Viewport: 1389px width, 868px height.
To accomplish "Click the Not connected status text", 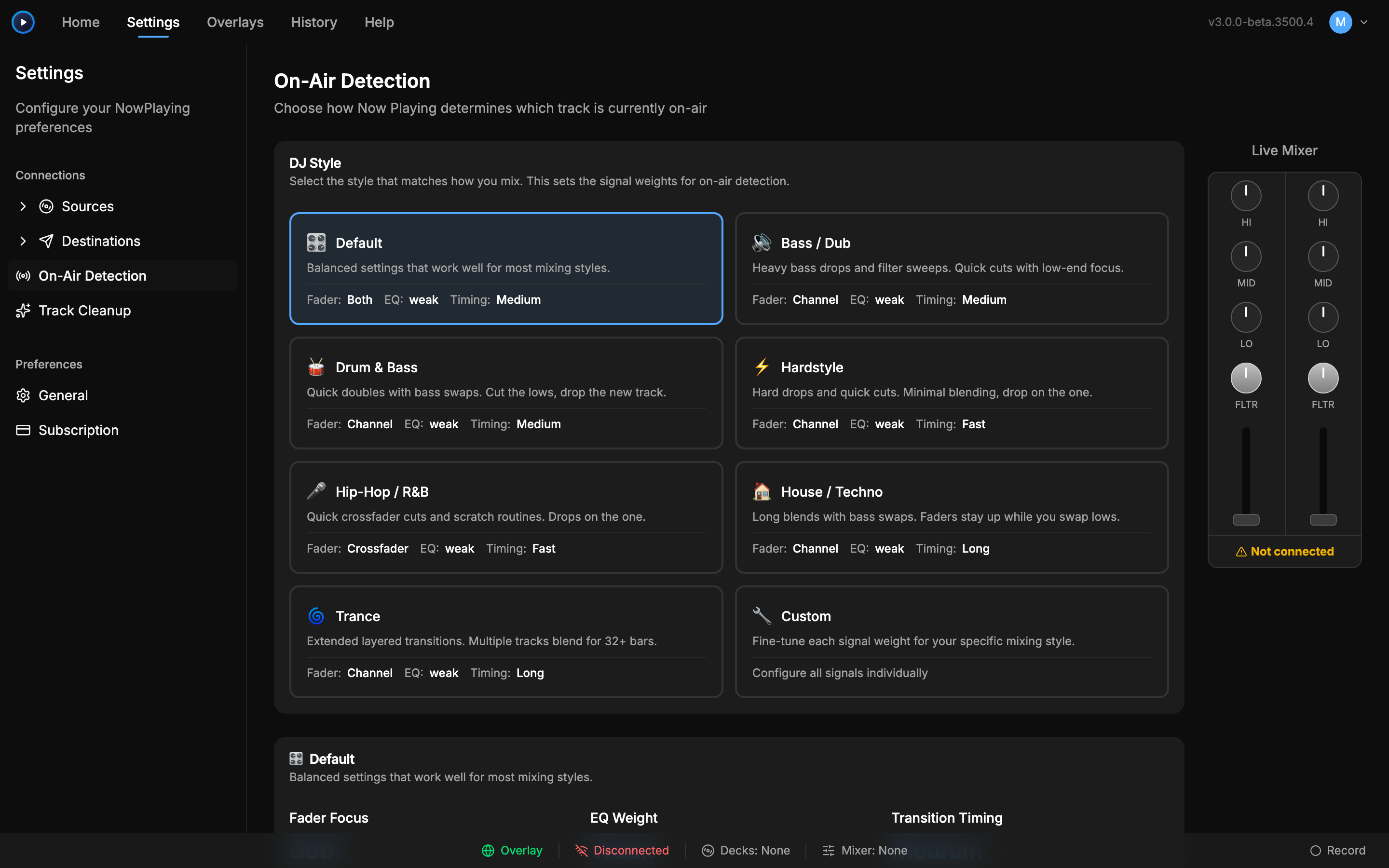I will [x=1292, y=552].
